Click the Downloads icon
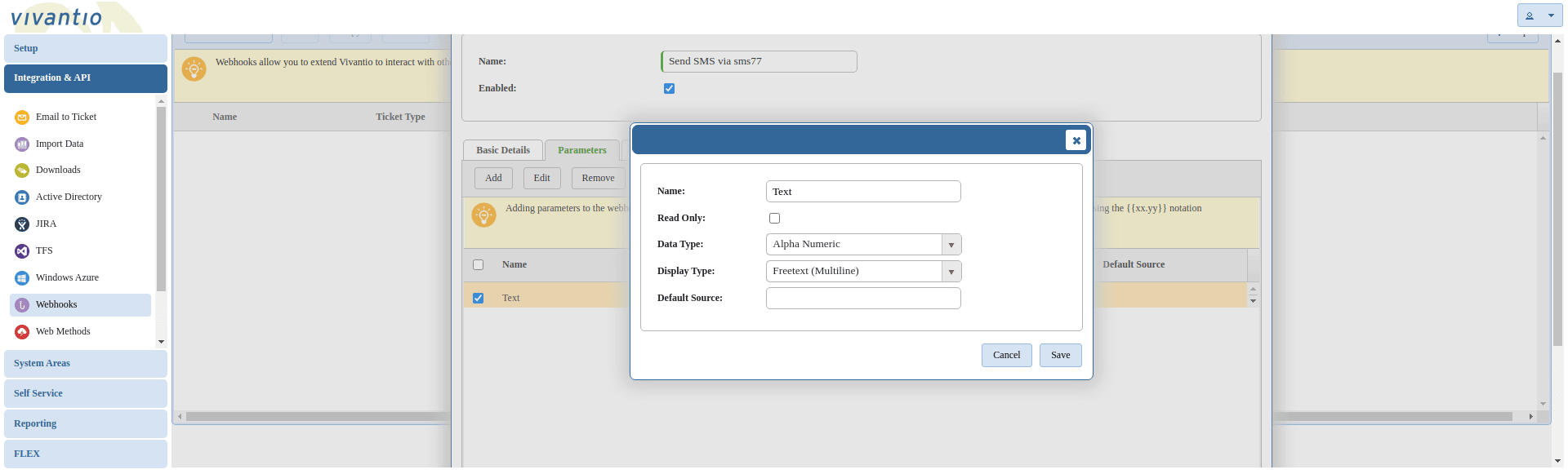The height and width of the screenshot is (474, 1568). 22,171
